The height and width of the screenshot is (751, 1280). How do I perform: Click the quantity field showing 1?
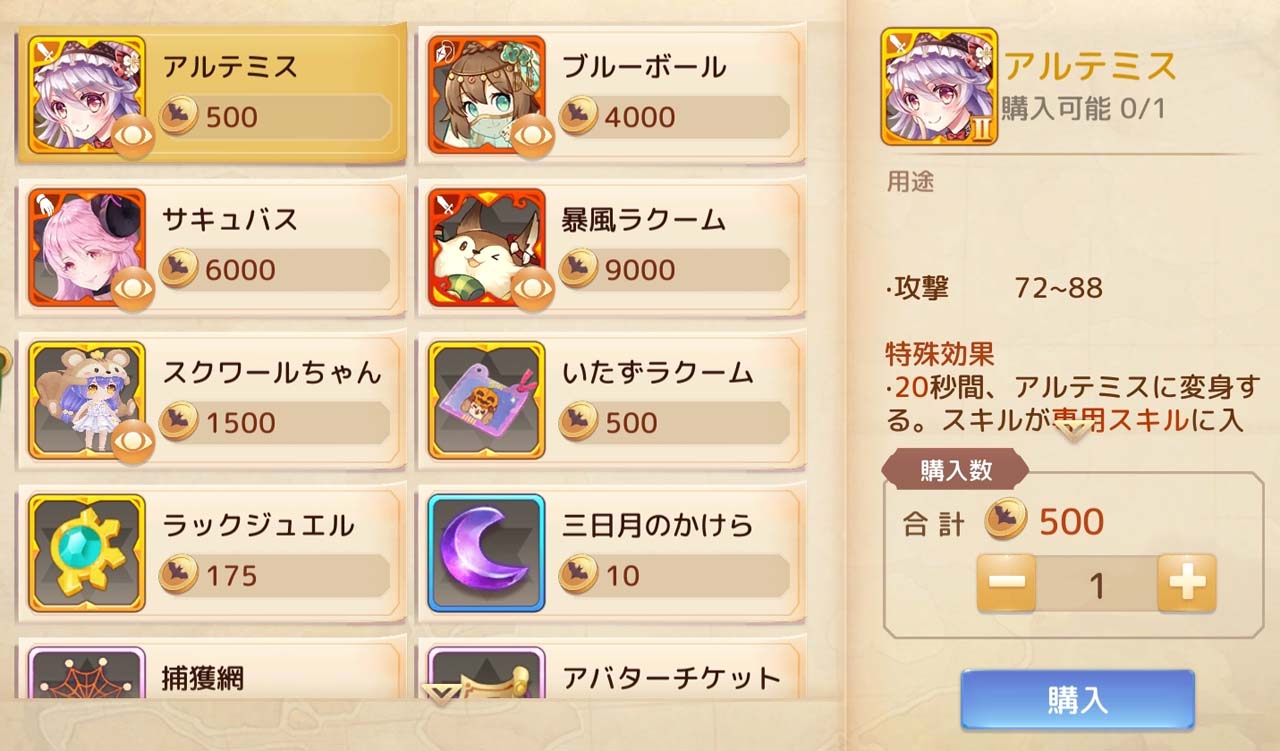pyautogui.click(x=1097, y=584)
